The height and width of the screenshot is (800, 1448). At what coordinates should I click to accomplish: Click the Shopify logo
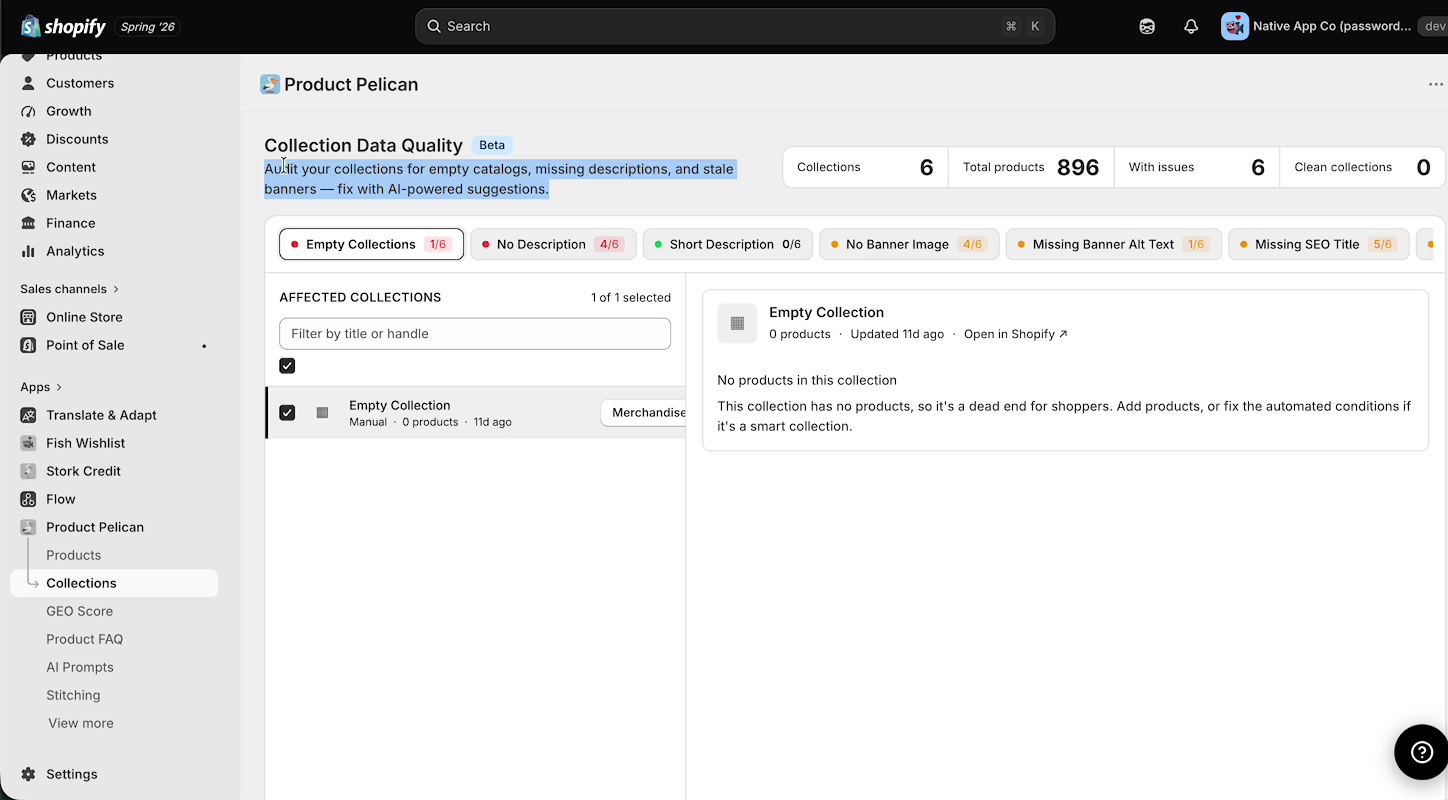[63, 26]
